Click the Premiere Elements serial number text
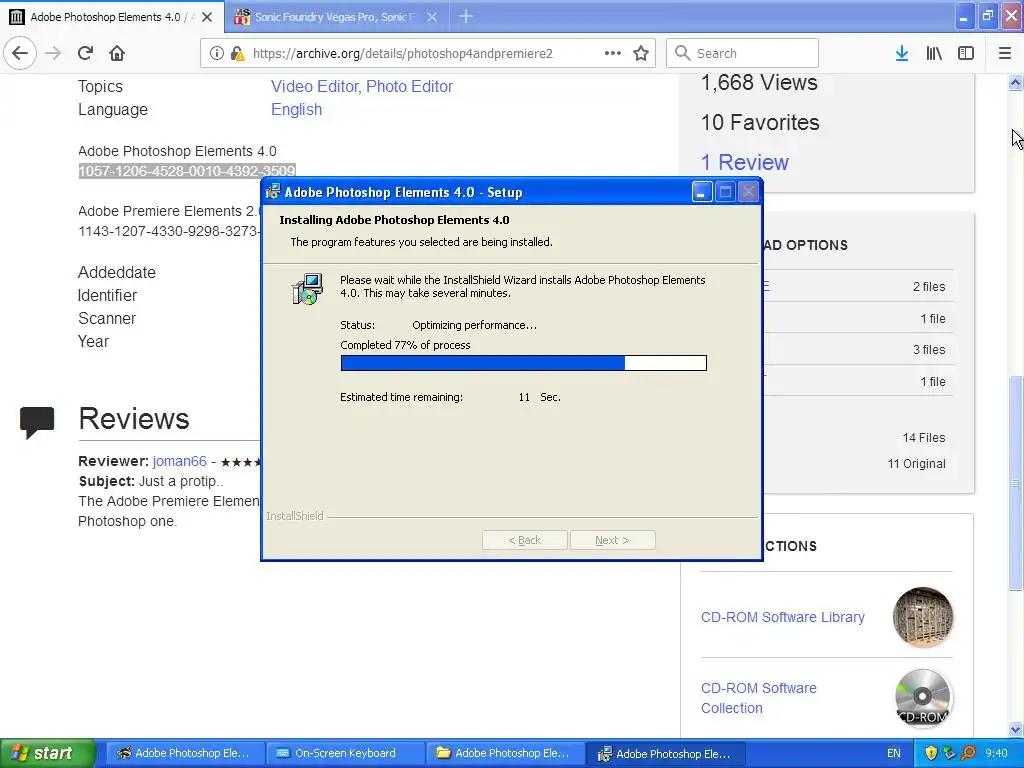1024x768 pixels. click(169, 231)
